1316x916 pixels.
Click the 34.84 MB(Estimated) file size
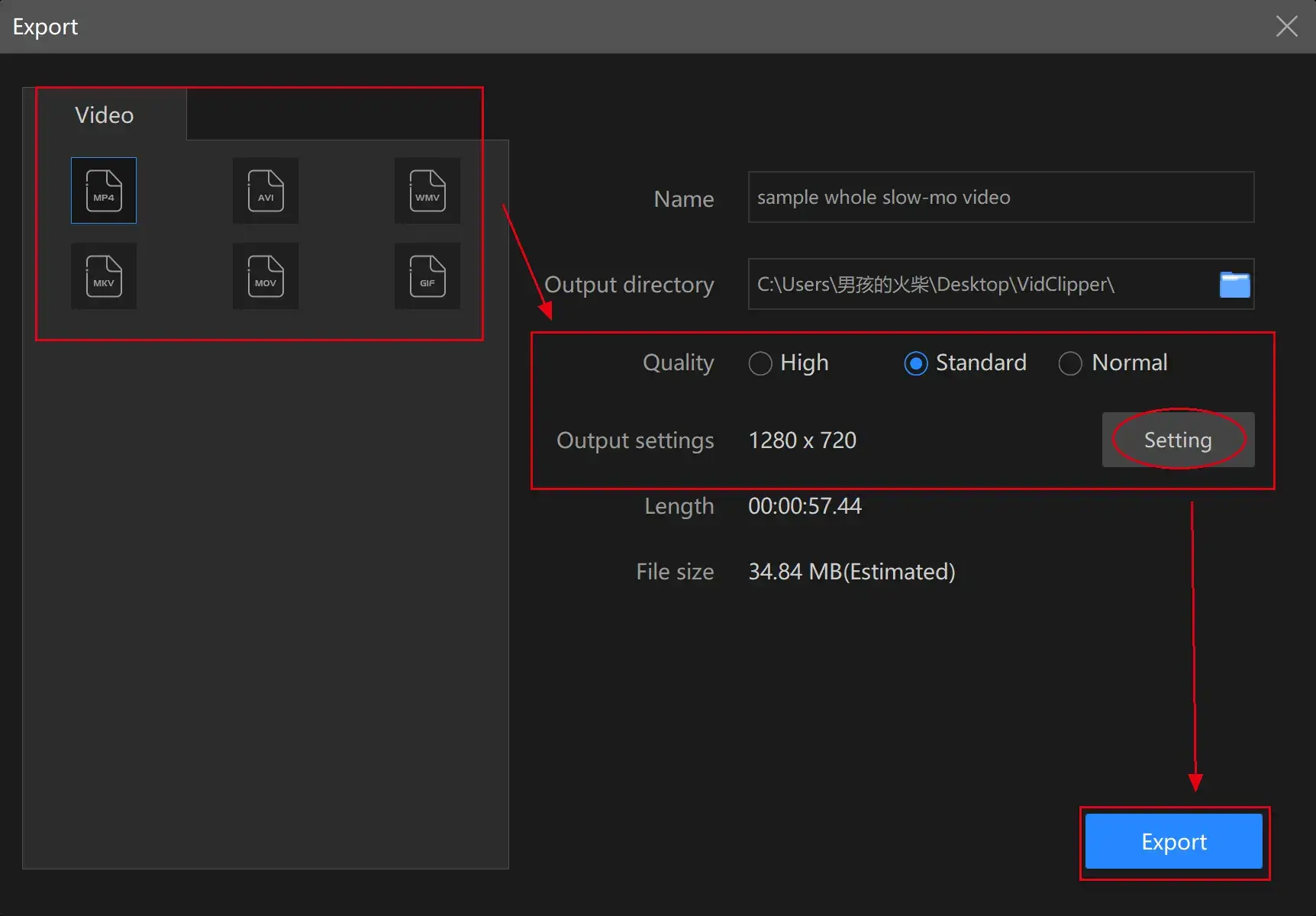pyautogui.click(x=852, y=572)
